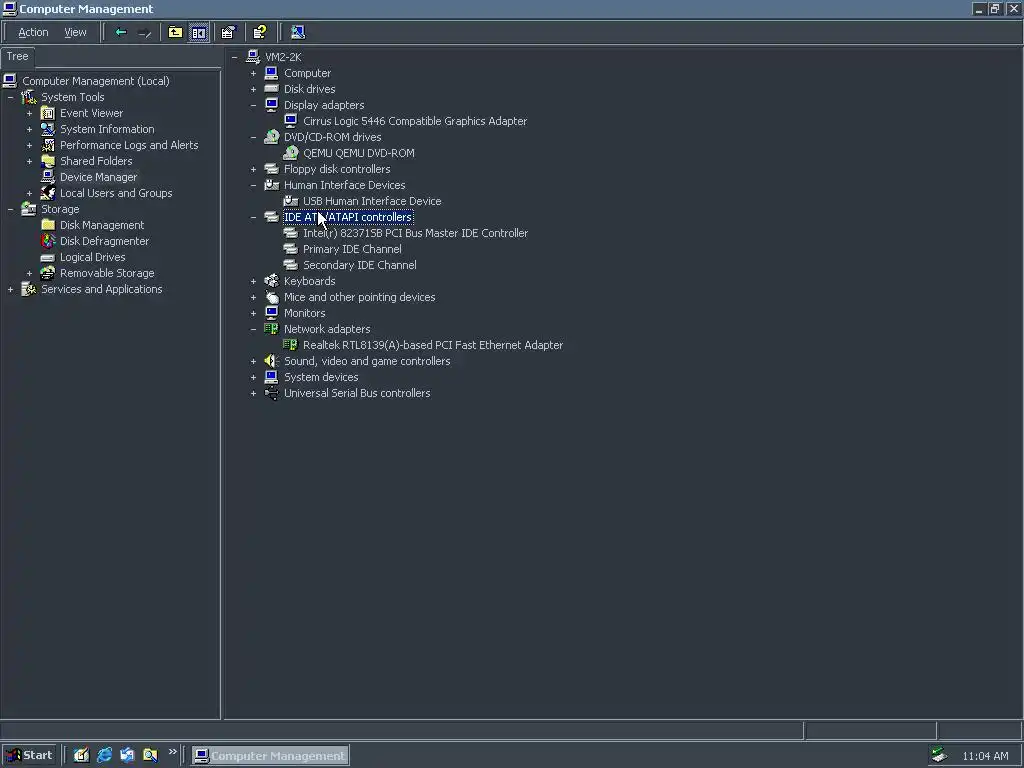Click the Shared Folders icon

[48, 161]
